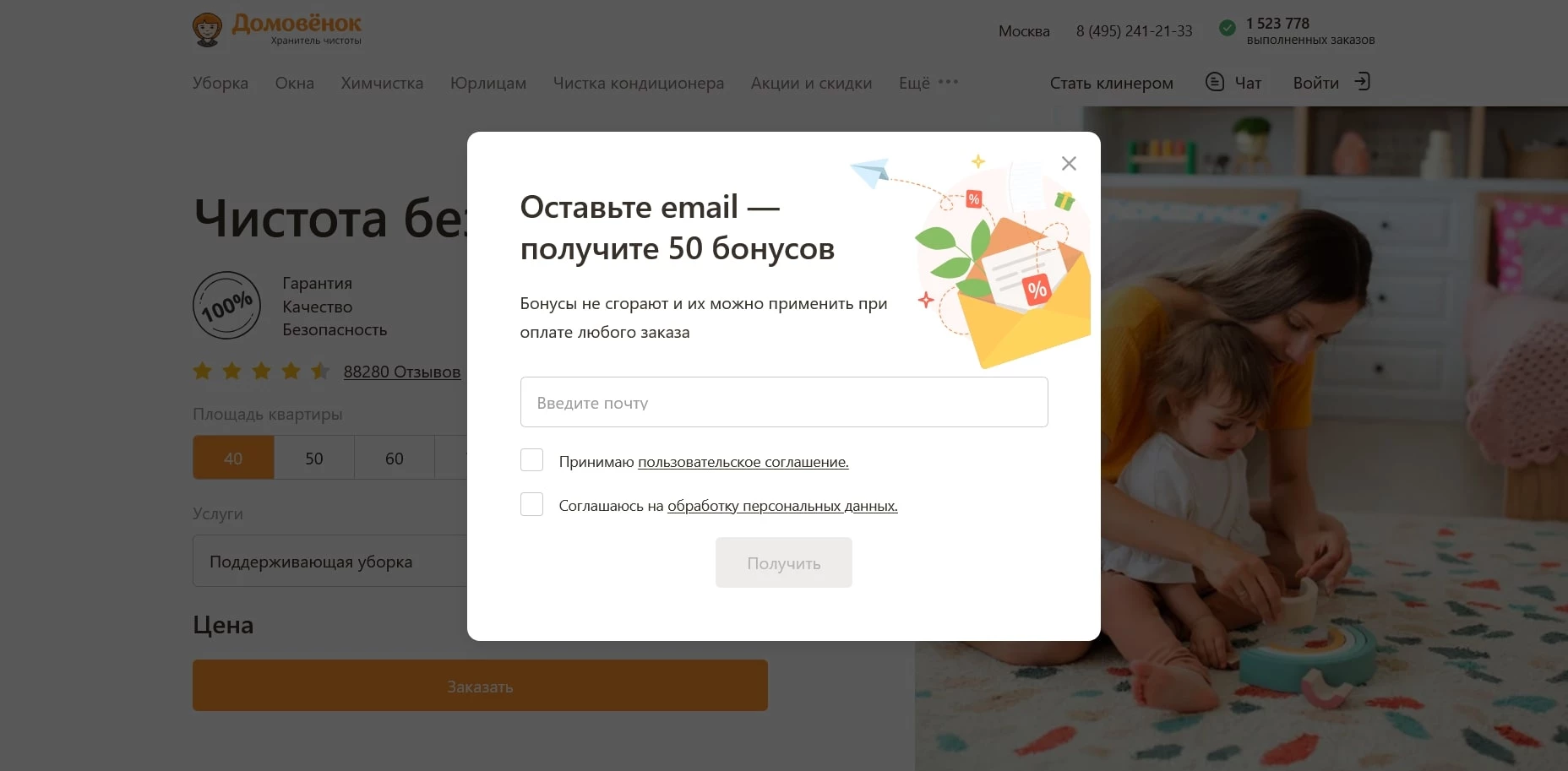Click the green completed-orders checkmark badge
The height and width of the screenshot is (771, 1568).
1227,28
